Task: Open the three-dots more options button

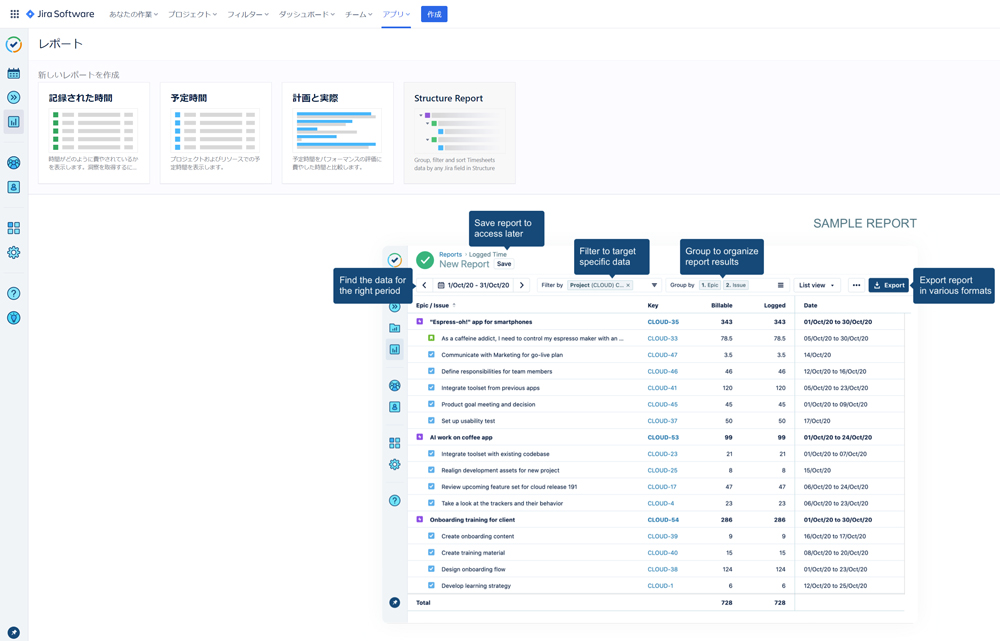Action: [857, 285]
